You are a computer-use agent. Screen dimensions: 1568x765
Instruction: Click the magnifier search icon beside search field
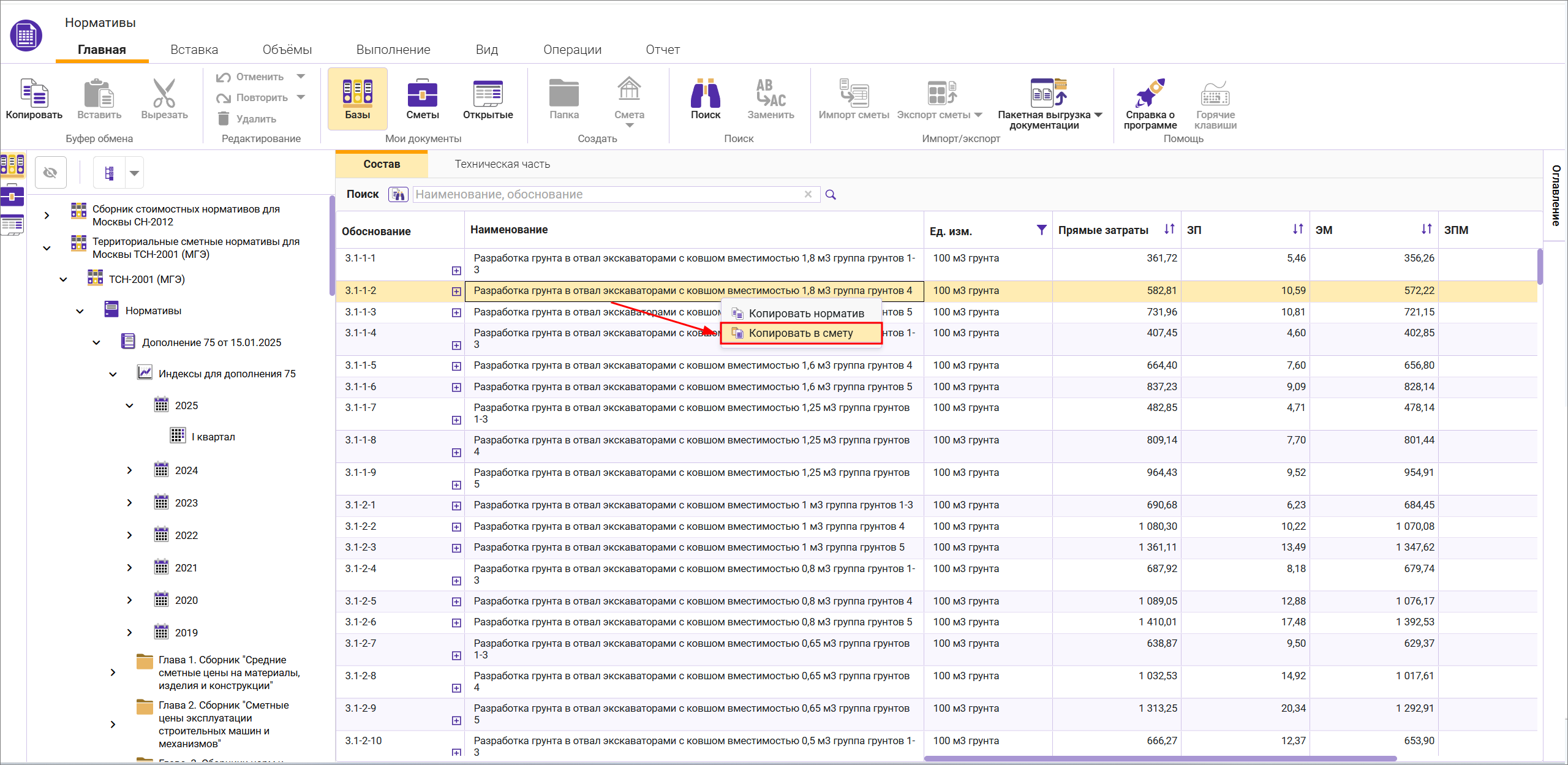[x=831, y=195]
